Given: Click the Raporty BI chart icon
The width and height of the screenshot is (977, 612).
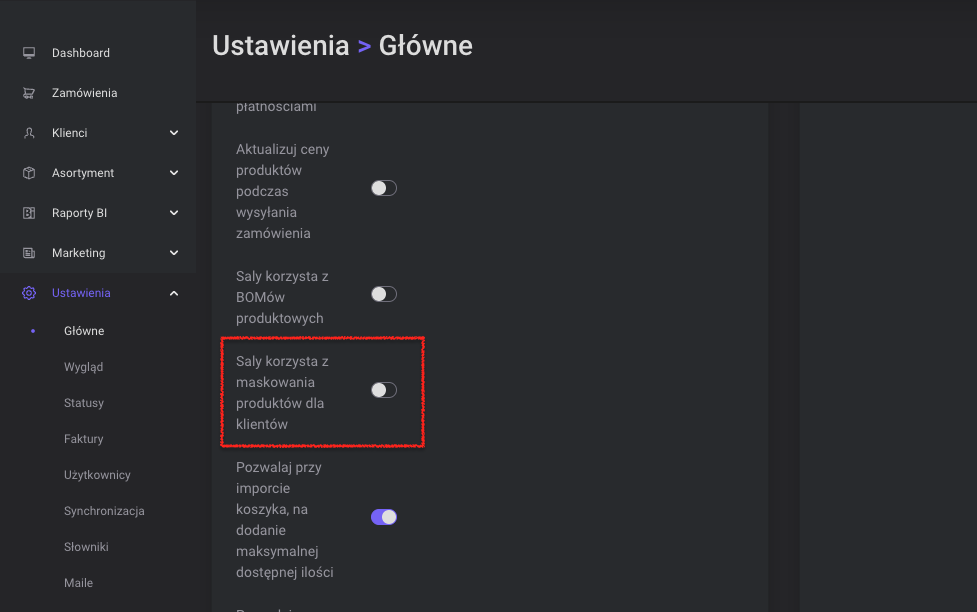Looking at the screenshot, I should coord(29,212).
